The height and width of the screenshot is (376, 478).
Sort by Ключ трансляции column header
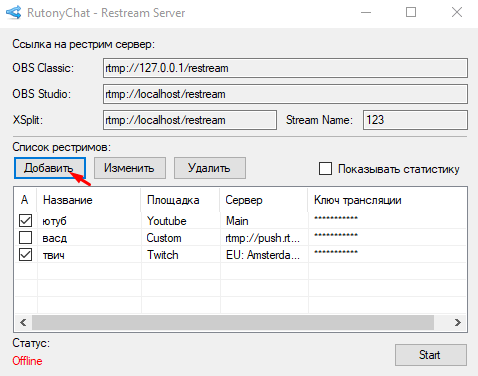tap(387, 200)
